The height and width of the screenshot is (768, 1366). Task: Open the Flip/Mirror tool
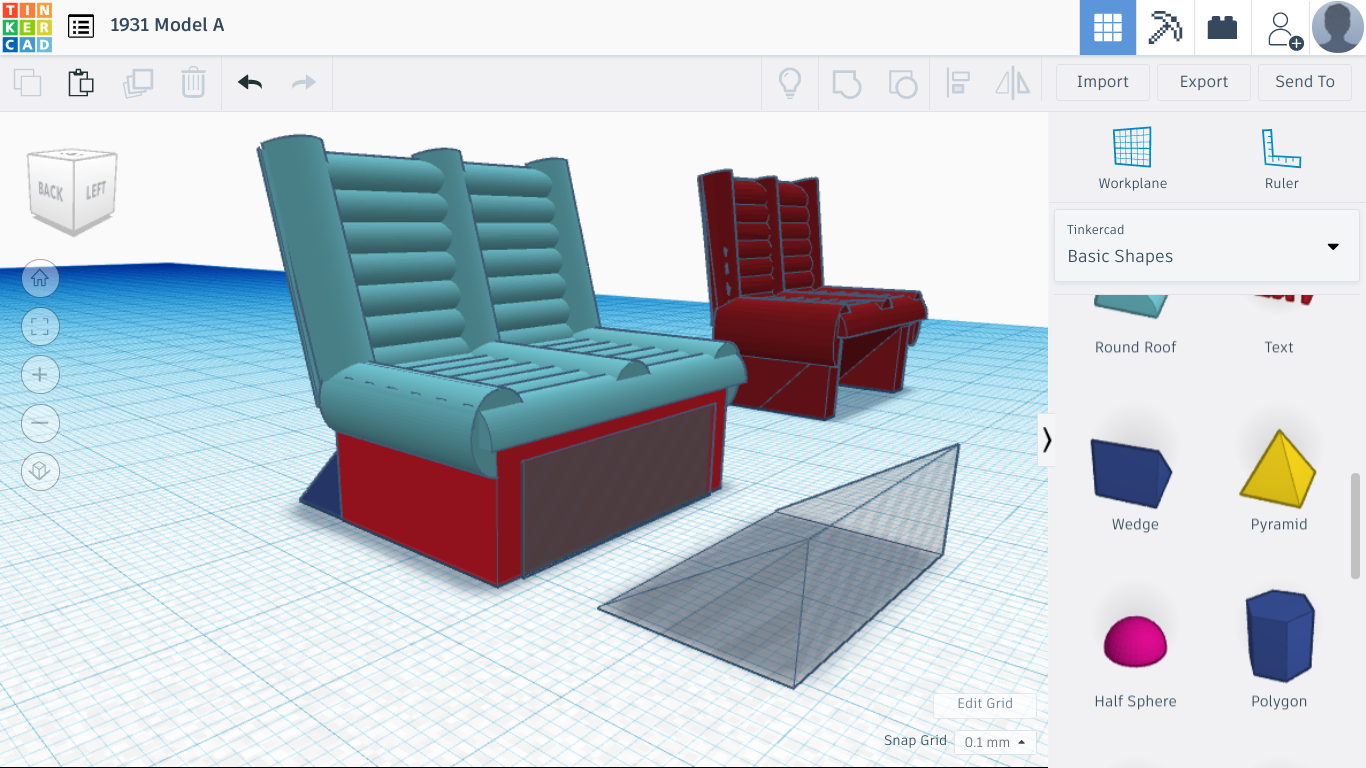click(1013, 83)
